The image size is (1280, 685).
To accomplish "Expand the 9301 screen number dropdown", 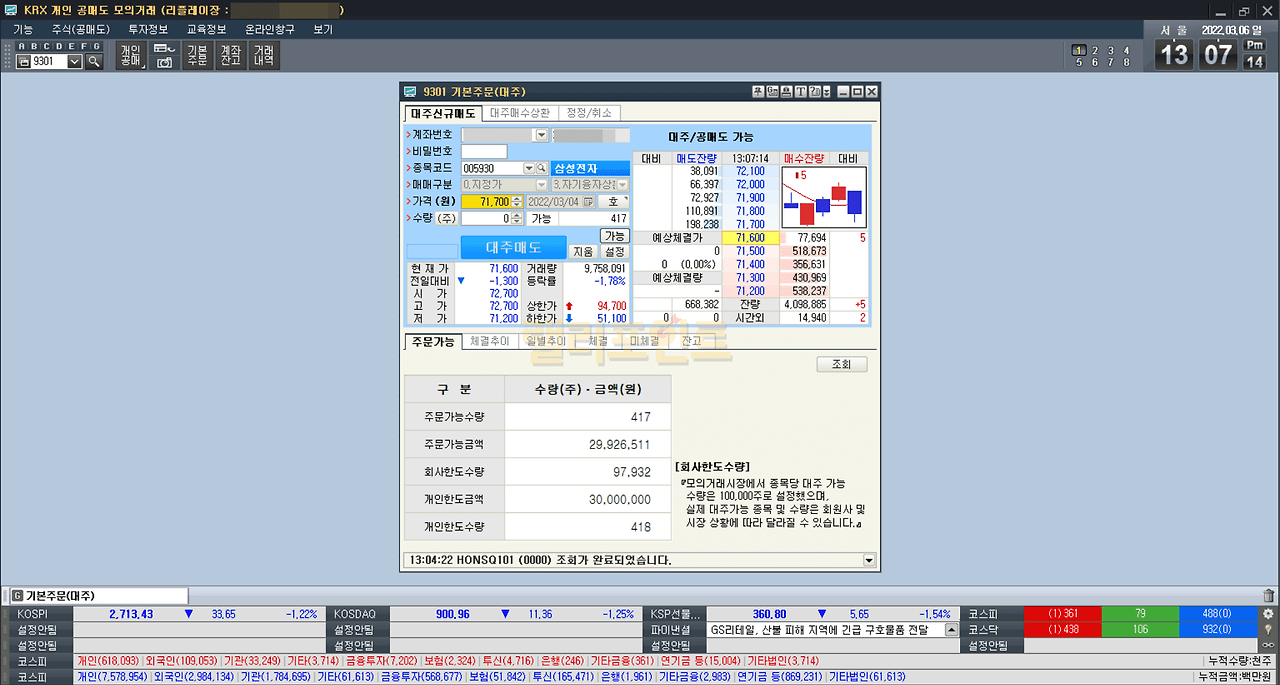I will click(74, 62).
